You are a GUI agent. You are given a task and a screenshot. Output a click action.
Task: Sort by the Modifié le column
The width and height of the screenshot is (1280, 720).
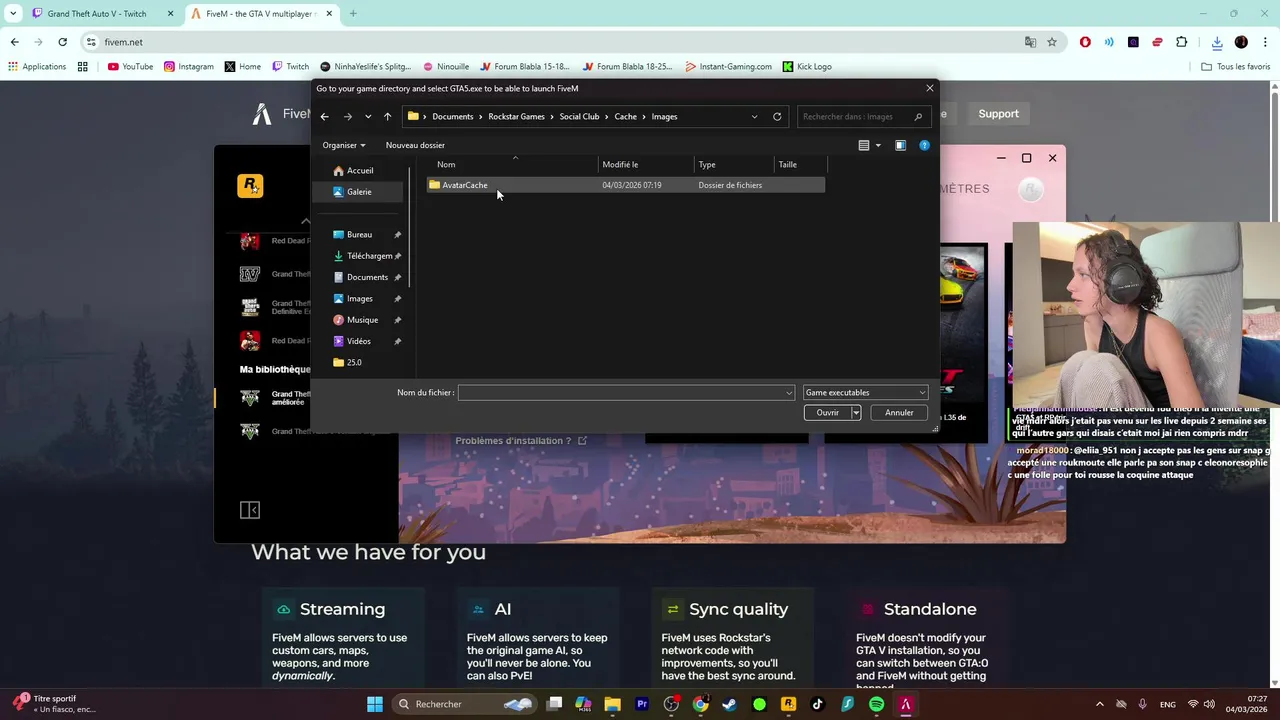pos(646,164)
